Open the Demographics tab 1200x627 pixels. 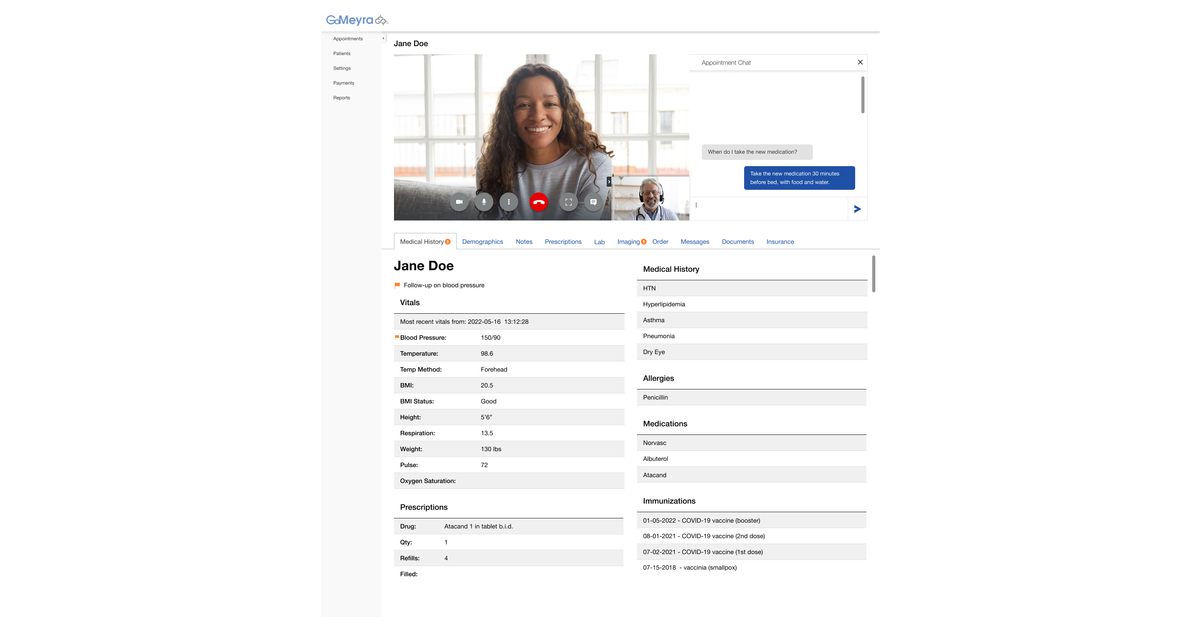pos(482,242)
